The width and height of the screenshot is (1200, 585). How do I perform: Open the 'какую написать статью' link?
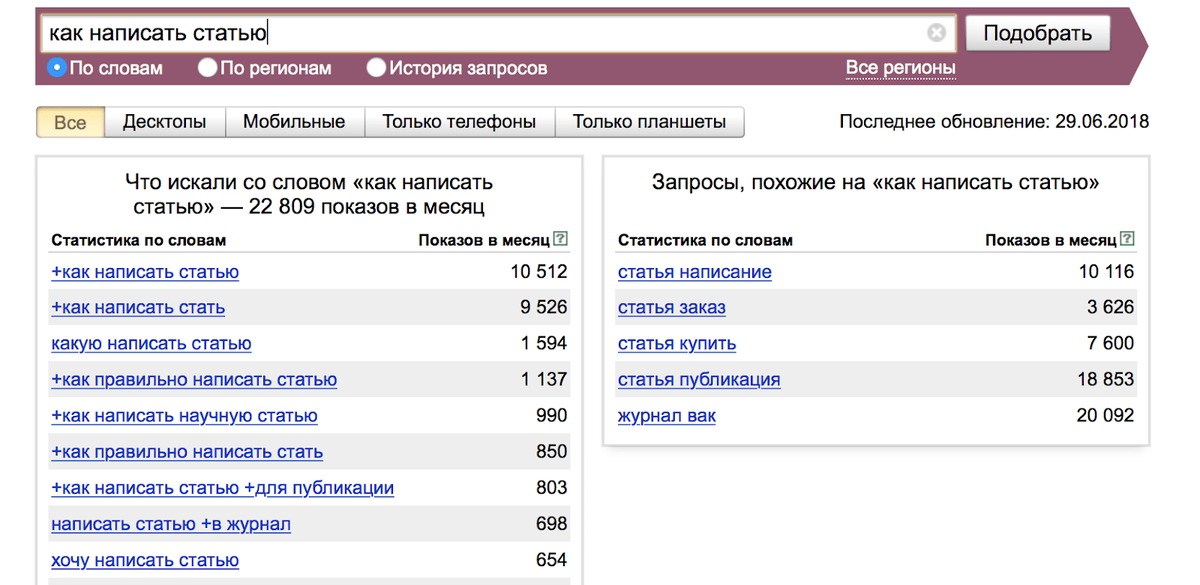tap(151, 344)
